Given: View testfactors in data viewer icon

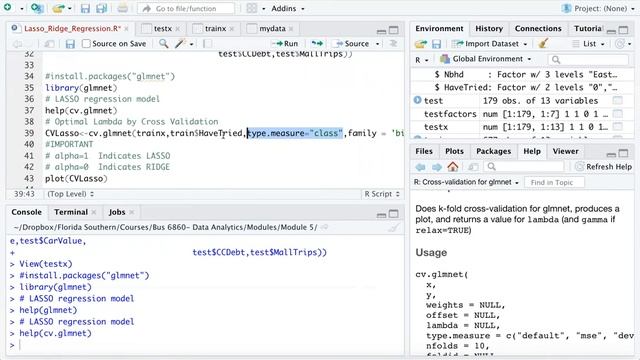Looking at the screenshot, I should (618, 114).
